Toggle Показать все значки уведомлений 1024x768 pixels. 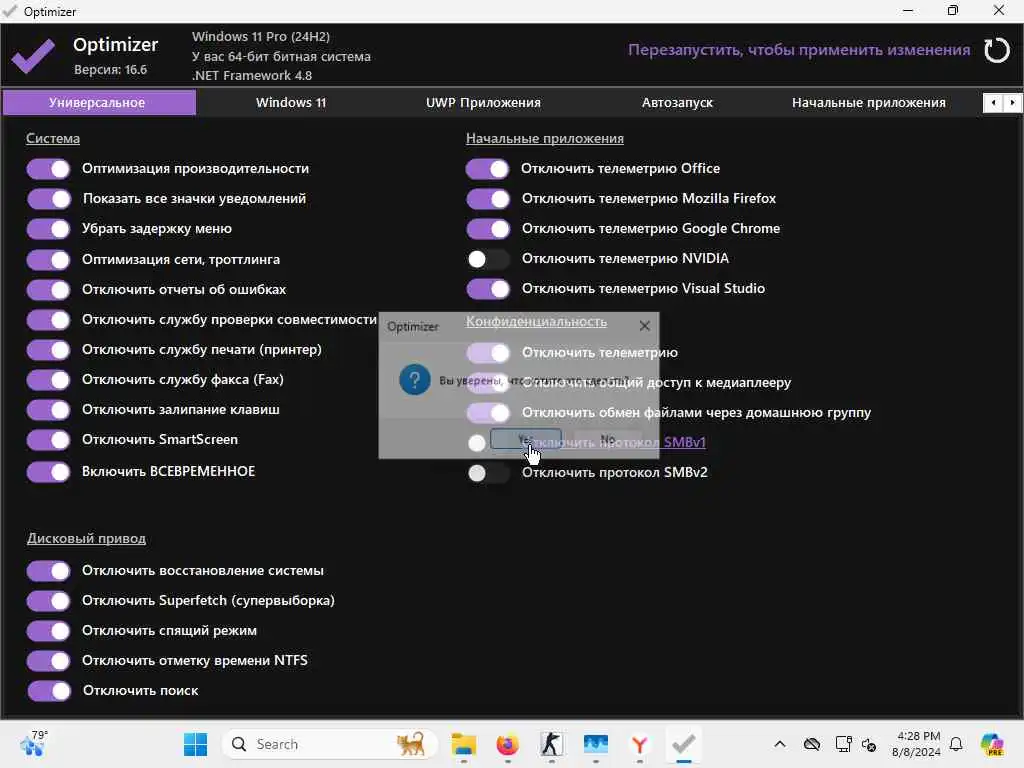click(48, 199)
